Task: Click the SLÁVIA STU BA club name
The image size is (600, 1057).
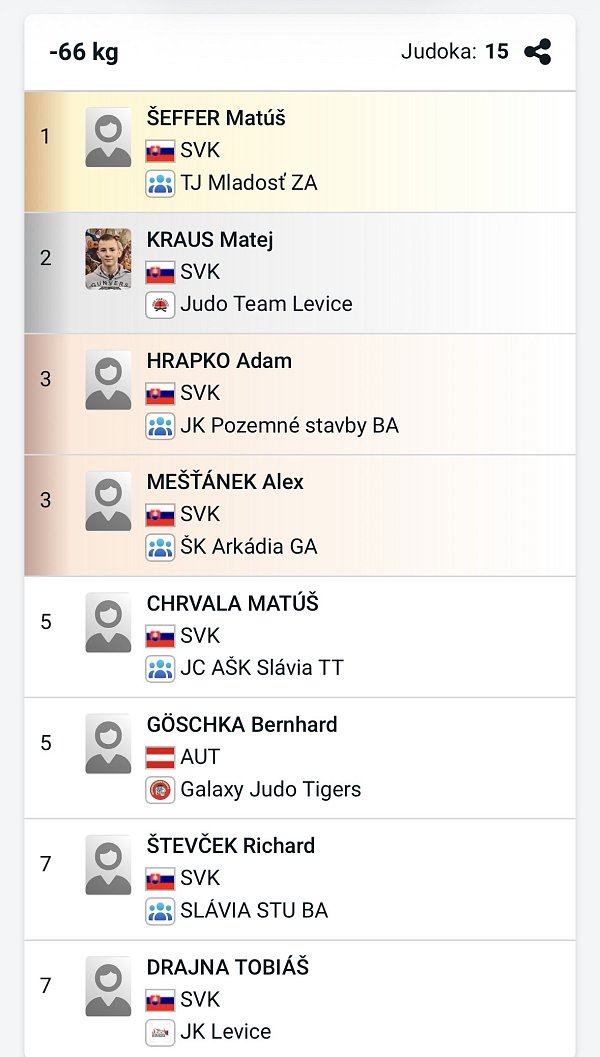Action: pos(254,911)
